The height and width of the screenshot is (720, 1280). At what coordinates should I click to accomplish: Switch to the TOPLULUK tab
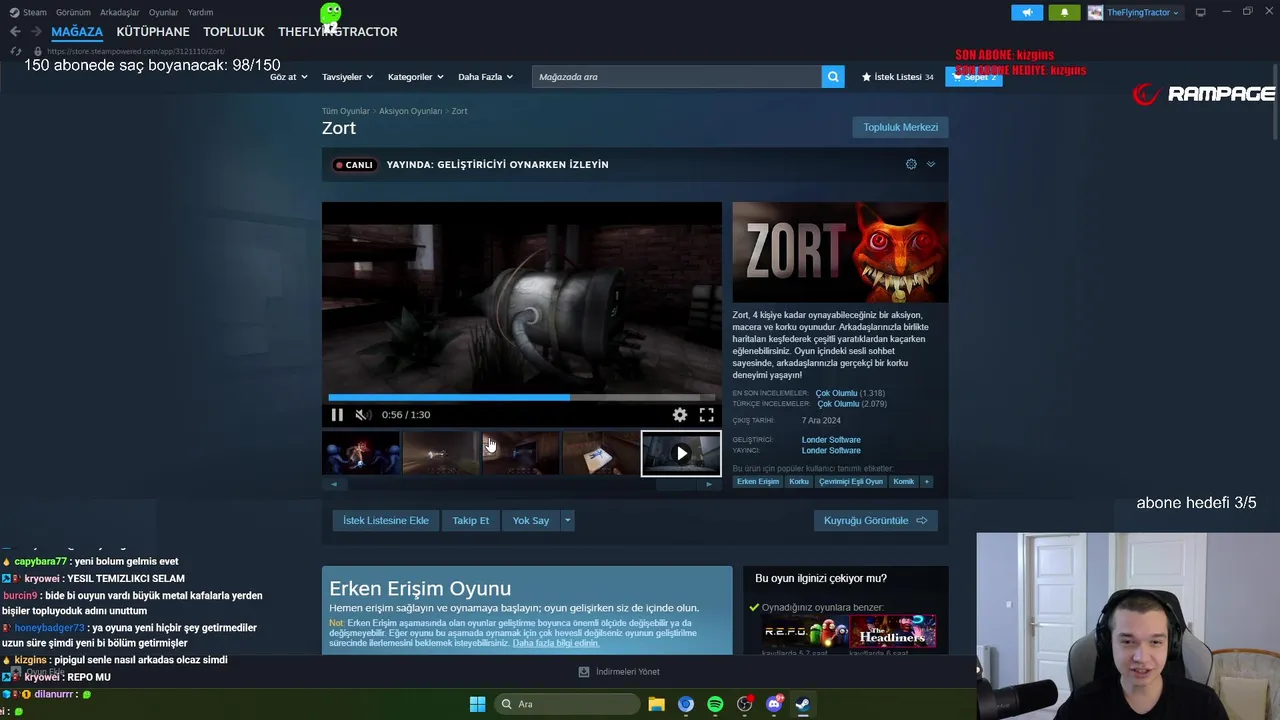234,32
